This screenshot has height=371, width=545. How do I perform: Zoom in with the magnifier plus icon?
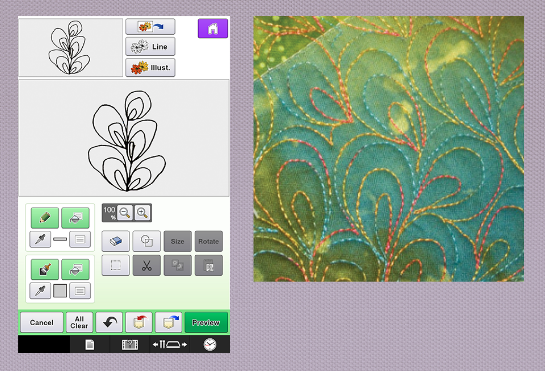pos(143,212)
